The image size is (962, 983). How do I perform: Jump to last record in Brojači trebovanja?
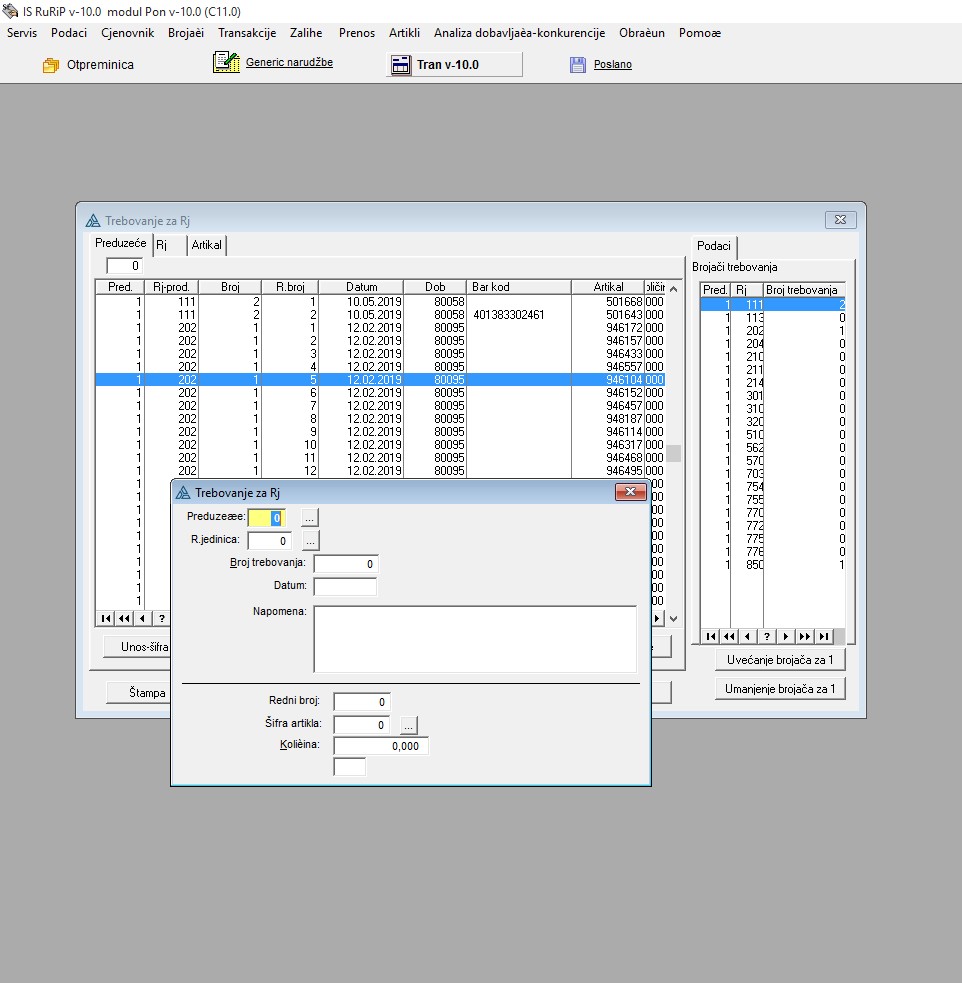[x=823, y=636]
